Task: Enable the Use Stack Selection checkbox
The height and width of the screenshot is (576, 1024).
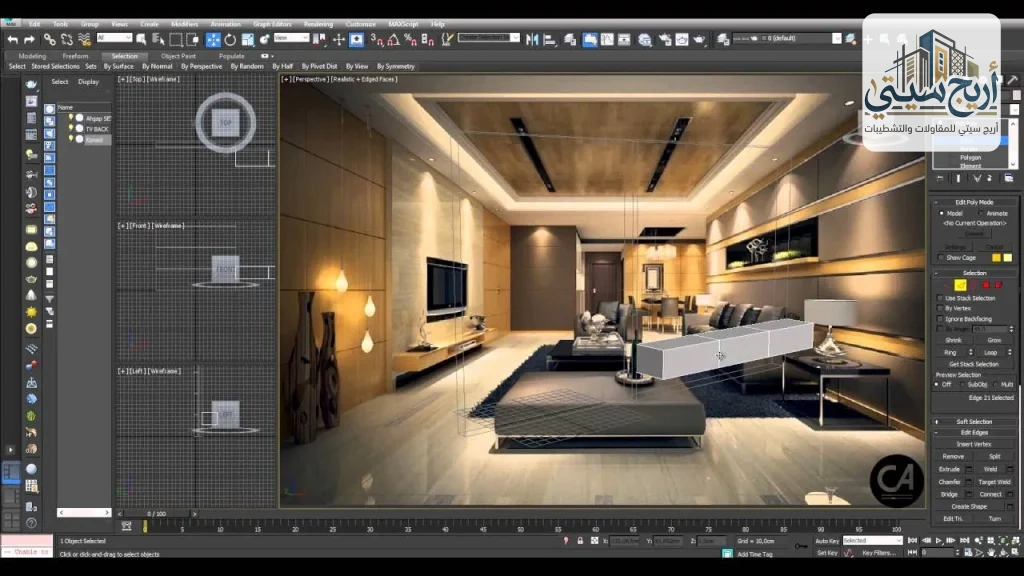Action: pos(940,298)
